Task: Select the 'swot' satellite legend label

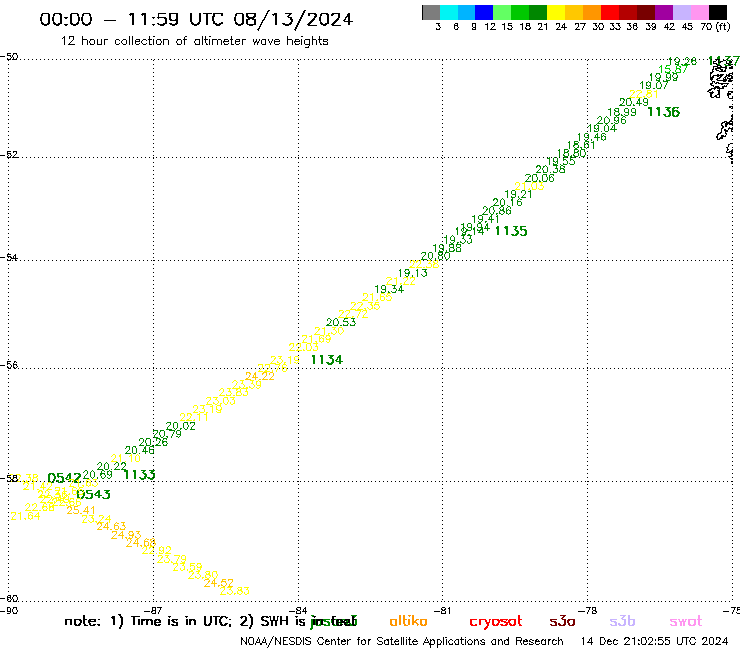Action: (686, 621)
